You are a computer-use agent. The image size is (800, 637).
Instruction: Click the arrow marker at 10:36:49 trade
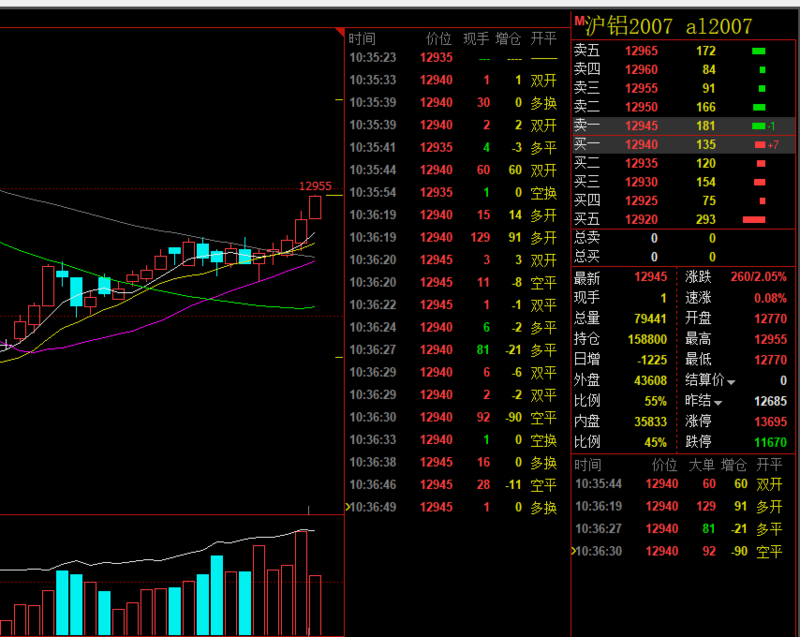348,507
